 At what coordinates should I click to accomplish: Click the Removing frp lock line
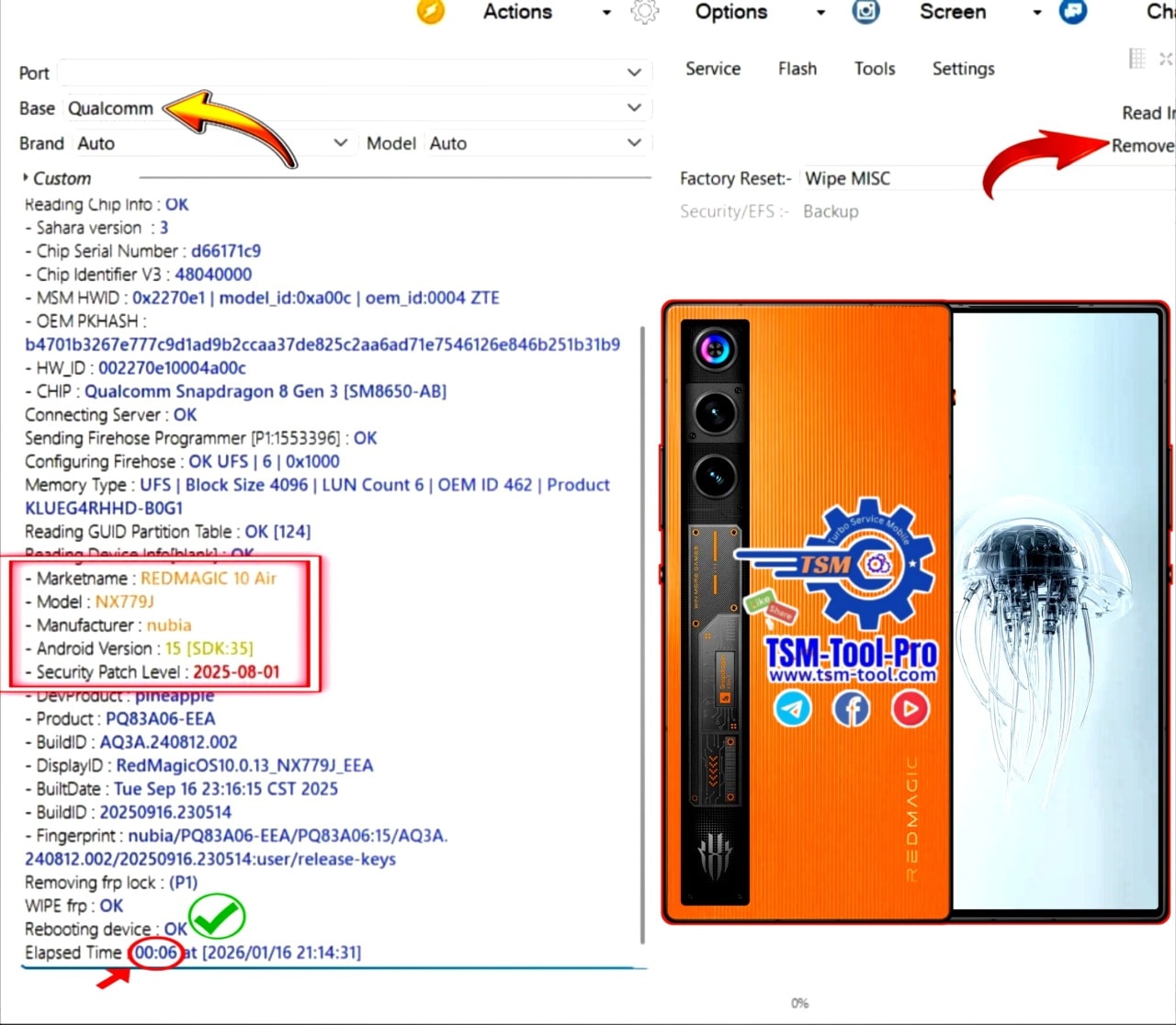click(111, 883)
